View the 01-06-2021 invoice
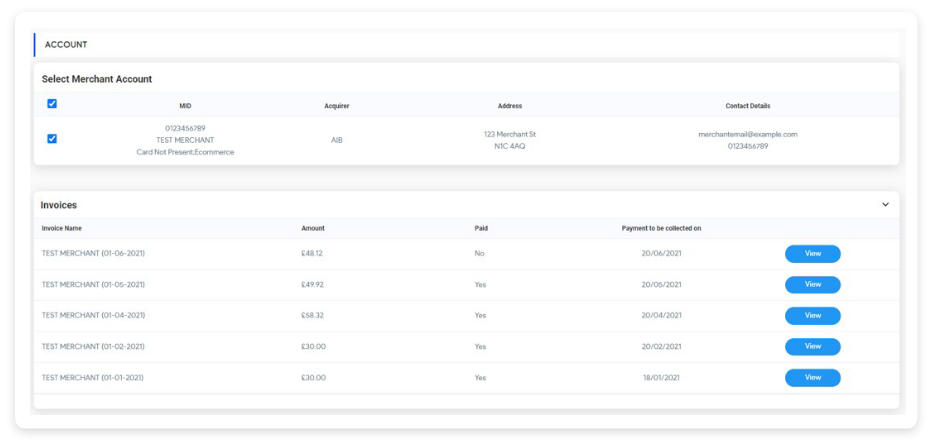Screen dimensions: 933x447 812,254
